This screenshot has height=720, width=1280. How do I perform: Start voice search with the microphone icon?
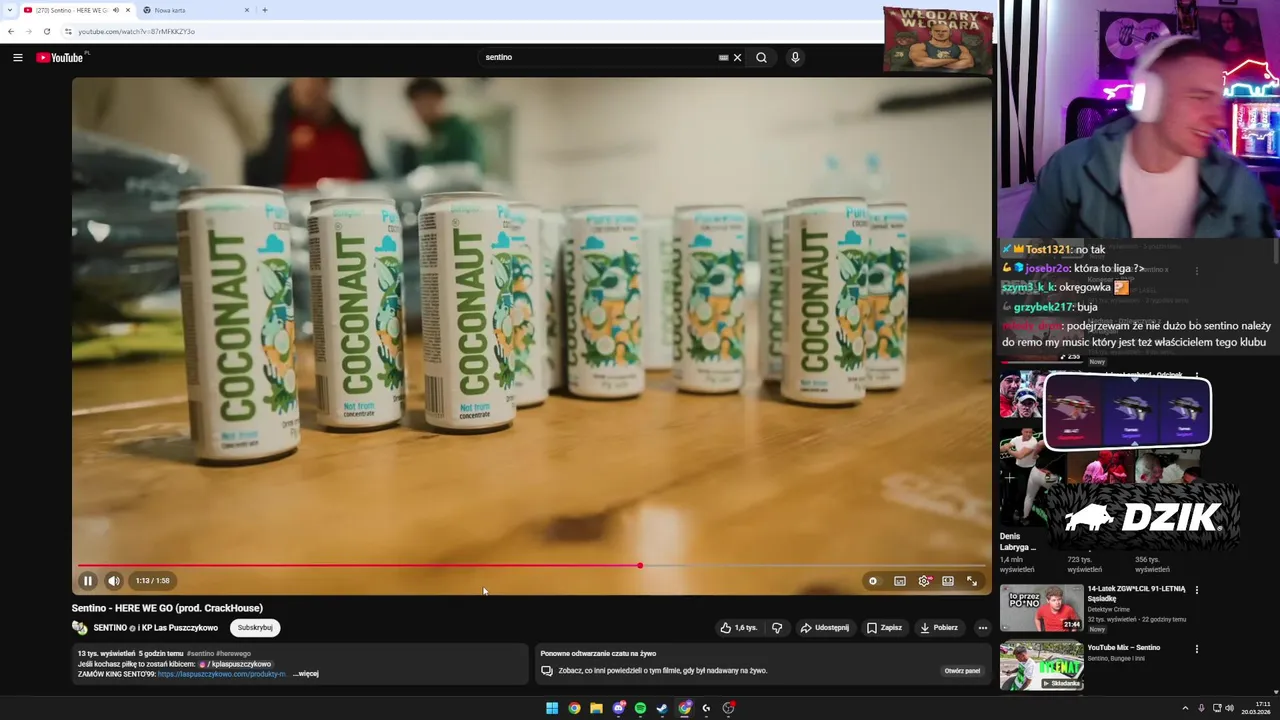coord(795,57)
